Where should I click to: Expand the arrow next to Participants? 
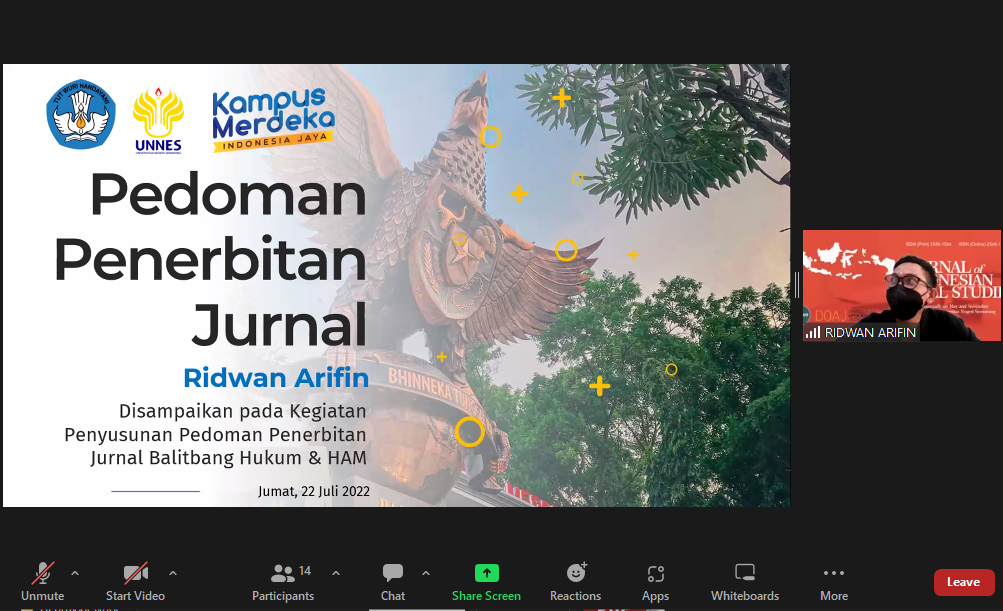336,573
